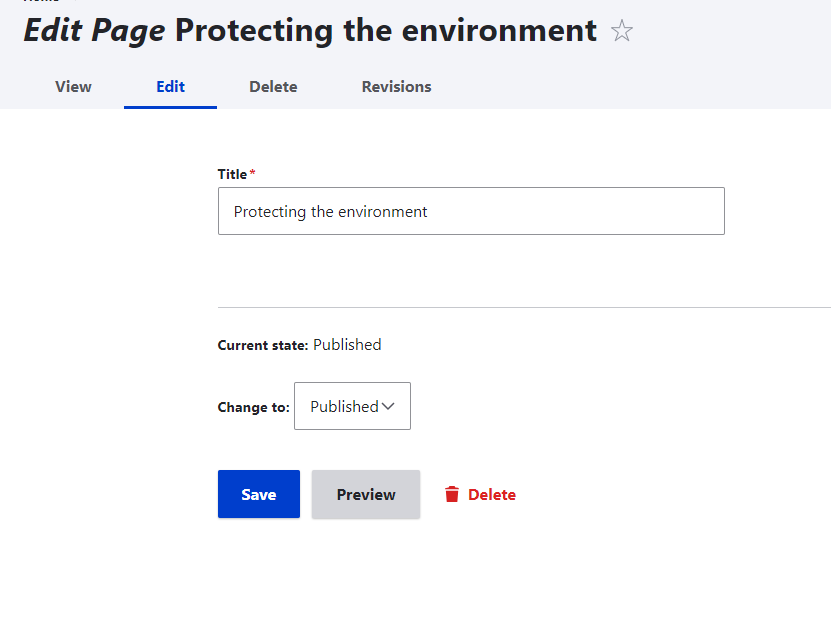The image size is (831, 644).
Task: Select the title Protecting the environment text
Action: click(x=329, y=211)
